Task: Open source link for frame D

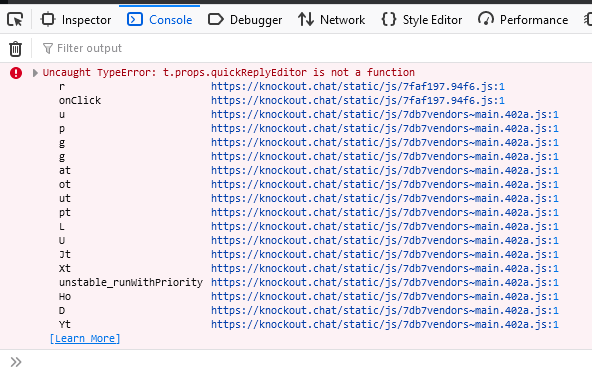Action: [x=385, y=310]
